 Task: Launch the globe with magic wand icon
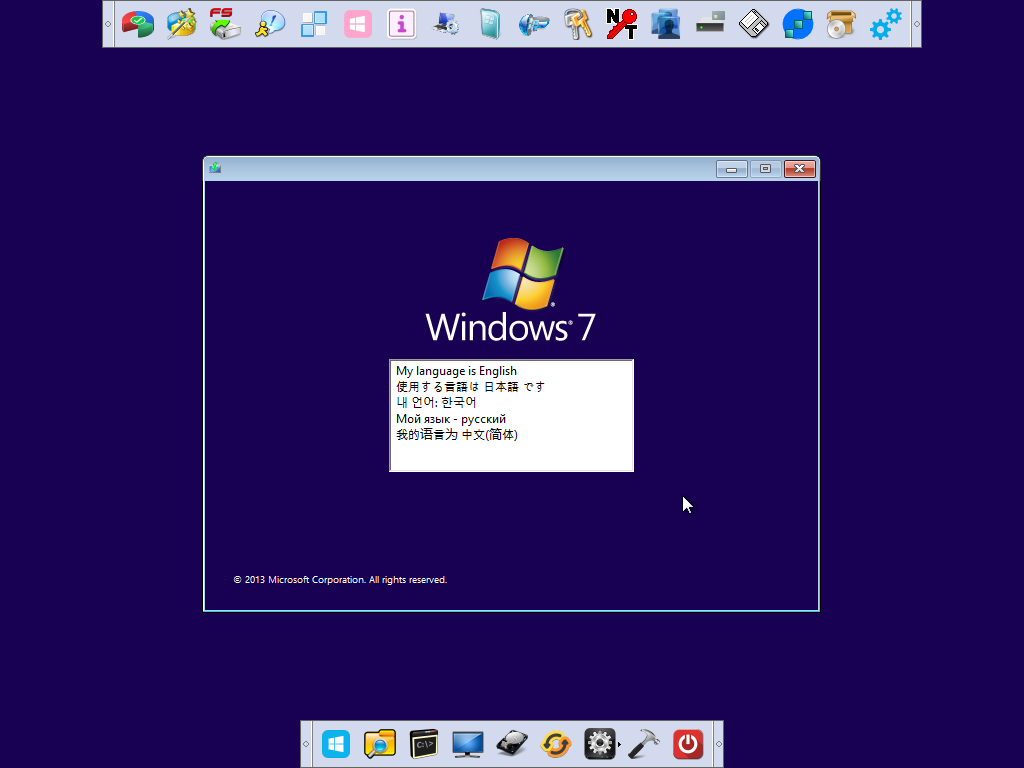[x=182, y=24]
